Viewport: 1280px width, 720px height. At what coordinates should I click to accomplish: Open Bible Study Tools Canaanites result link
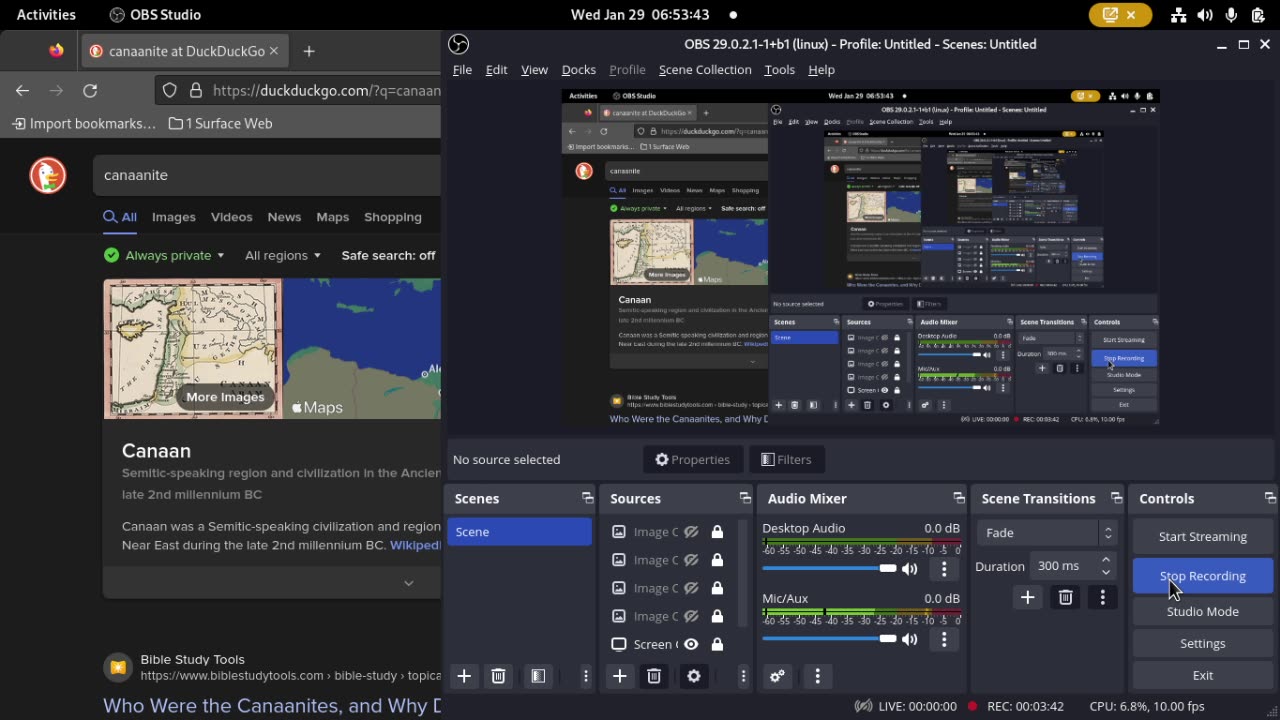[272, 706]
